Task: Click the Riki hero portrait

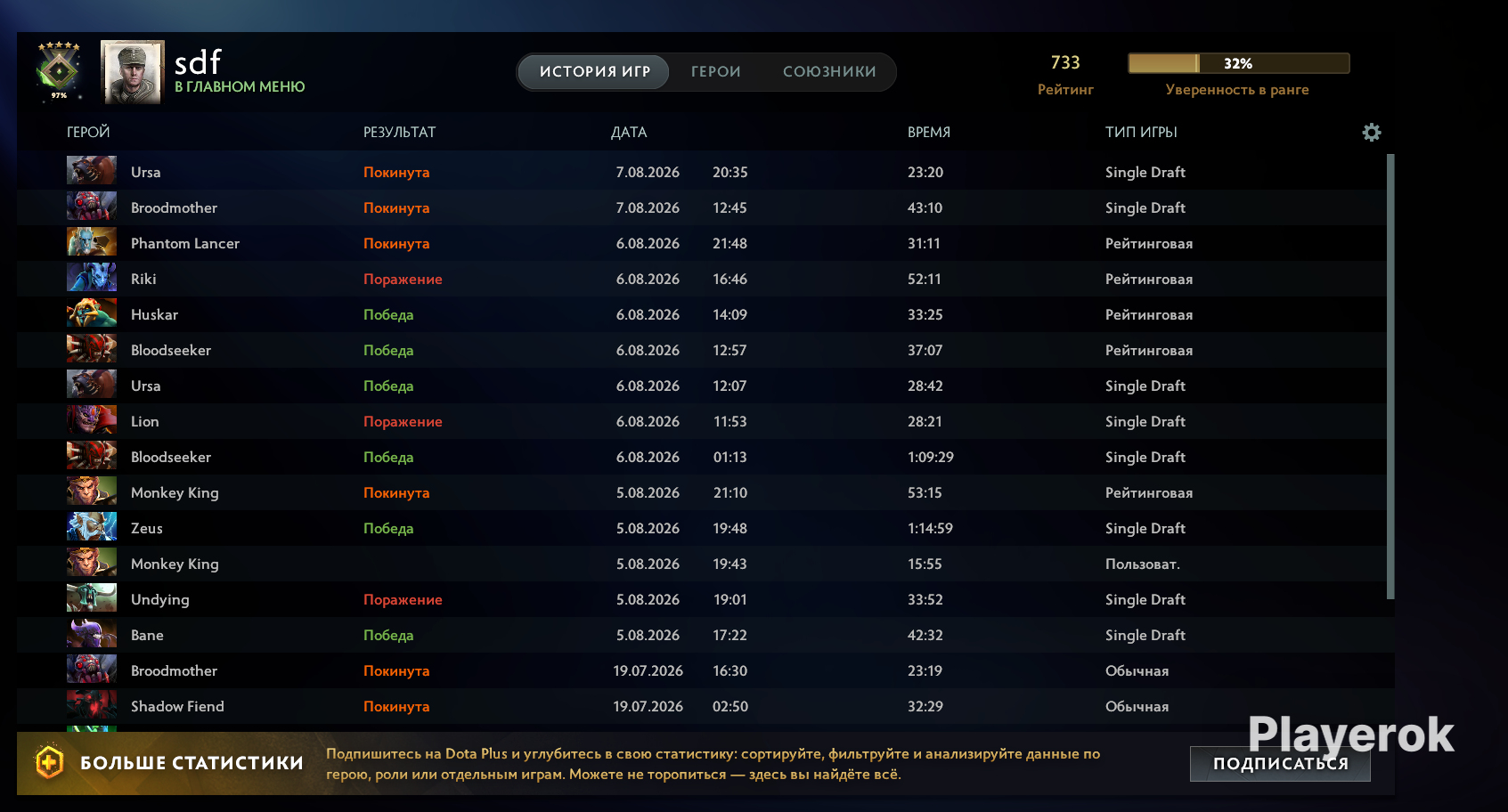Action: pyautogui.click(x=92, y=278)
